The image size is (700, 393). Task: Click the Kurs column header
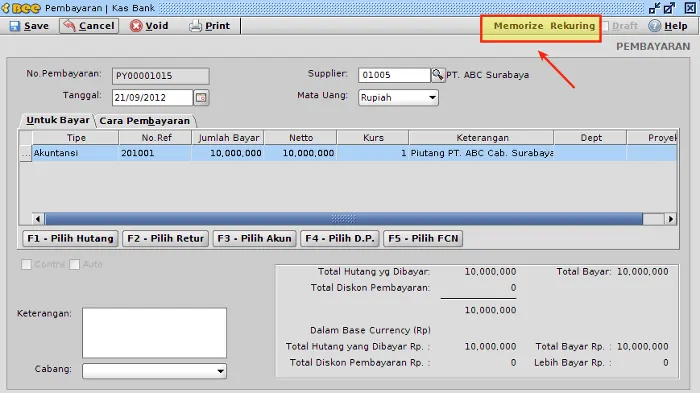[373, 138]
